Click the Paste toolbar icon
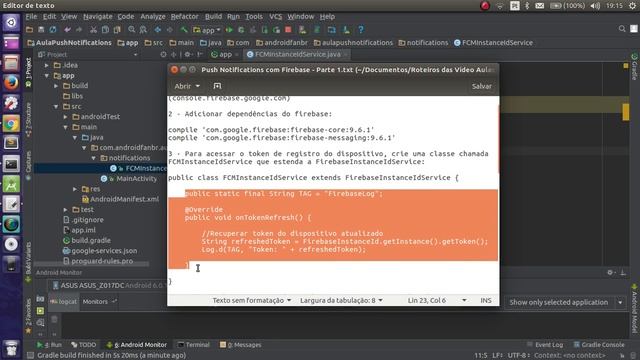This screenshot has height=360, width=640. pos(117,29)
